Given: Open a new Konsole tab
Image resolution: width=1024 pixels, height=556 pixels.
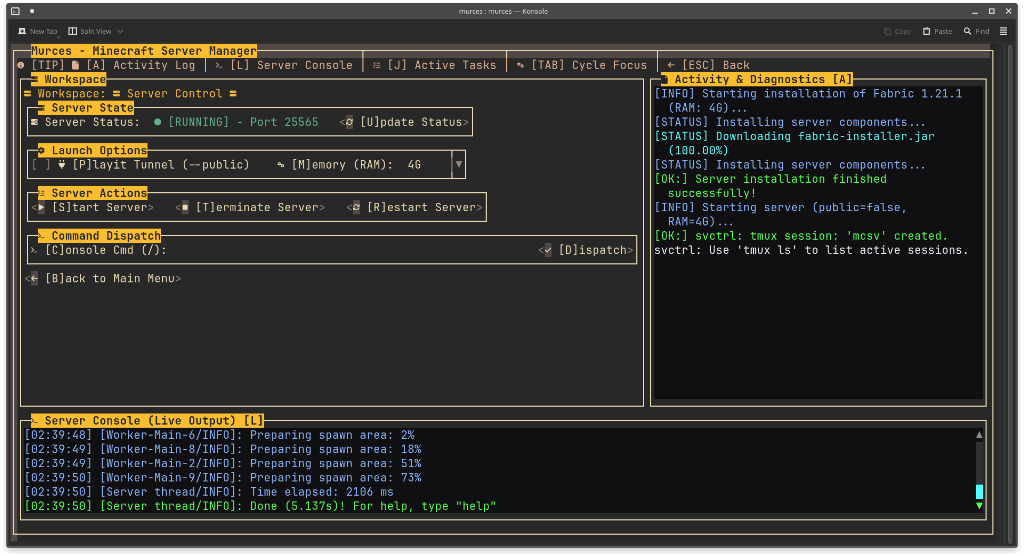Looking at the screenshot, I should pos(38,31).
